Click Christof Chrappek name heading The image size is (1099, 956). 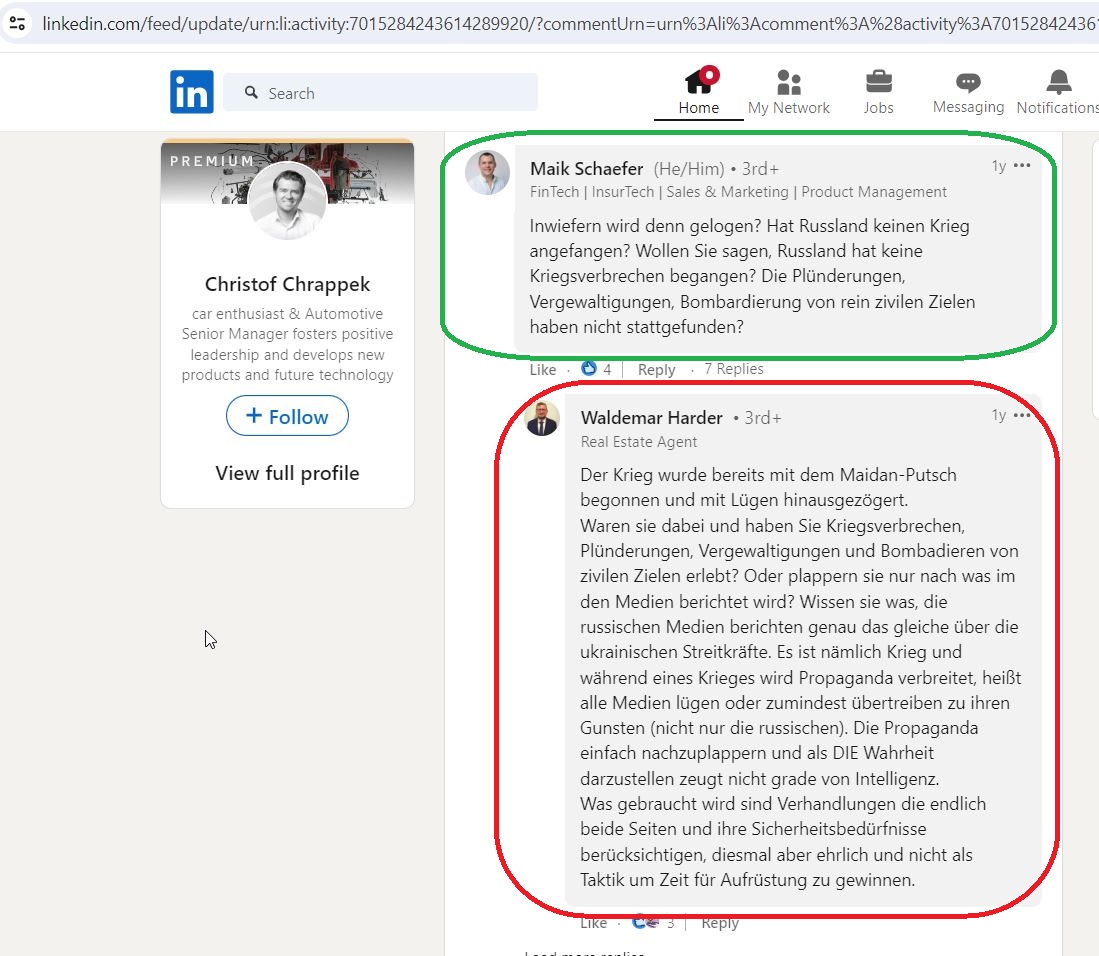coord(287,284)
